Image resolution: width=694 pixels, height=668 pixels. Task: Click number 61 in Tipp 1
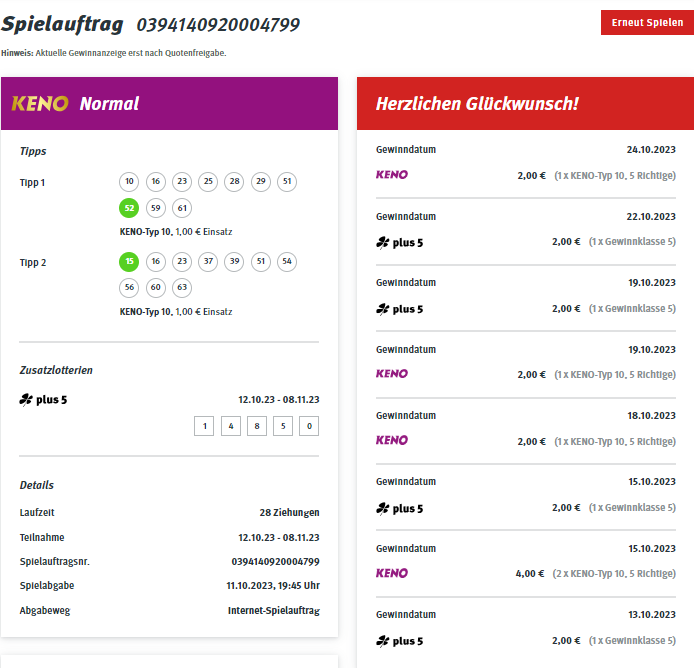click(182, 208)
